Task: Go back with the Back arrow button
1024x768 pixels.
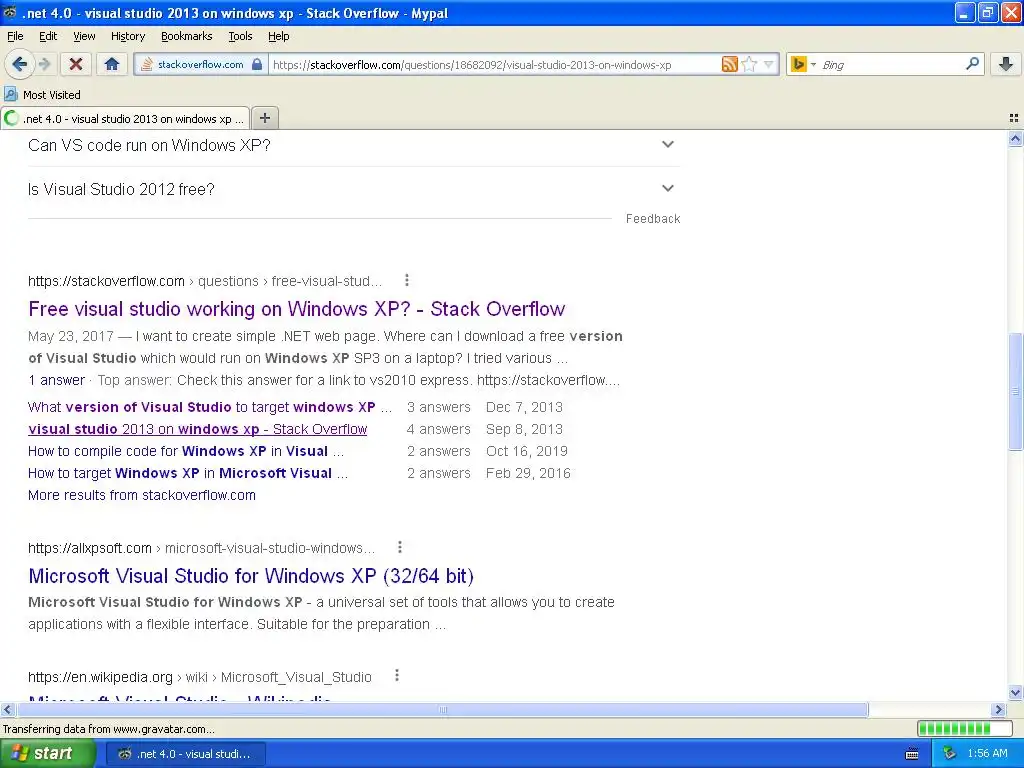Action: (20, 64)
